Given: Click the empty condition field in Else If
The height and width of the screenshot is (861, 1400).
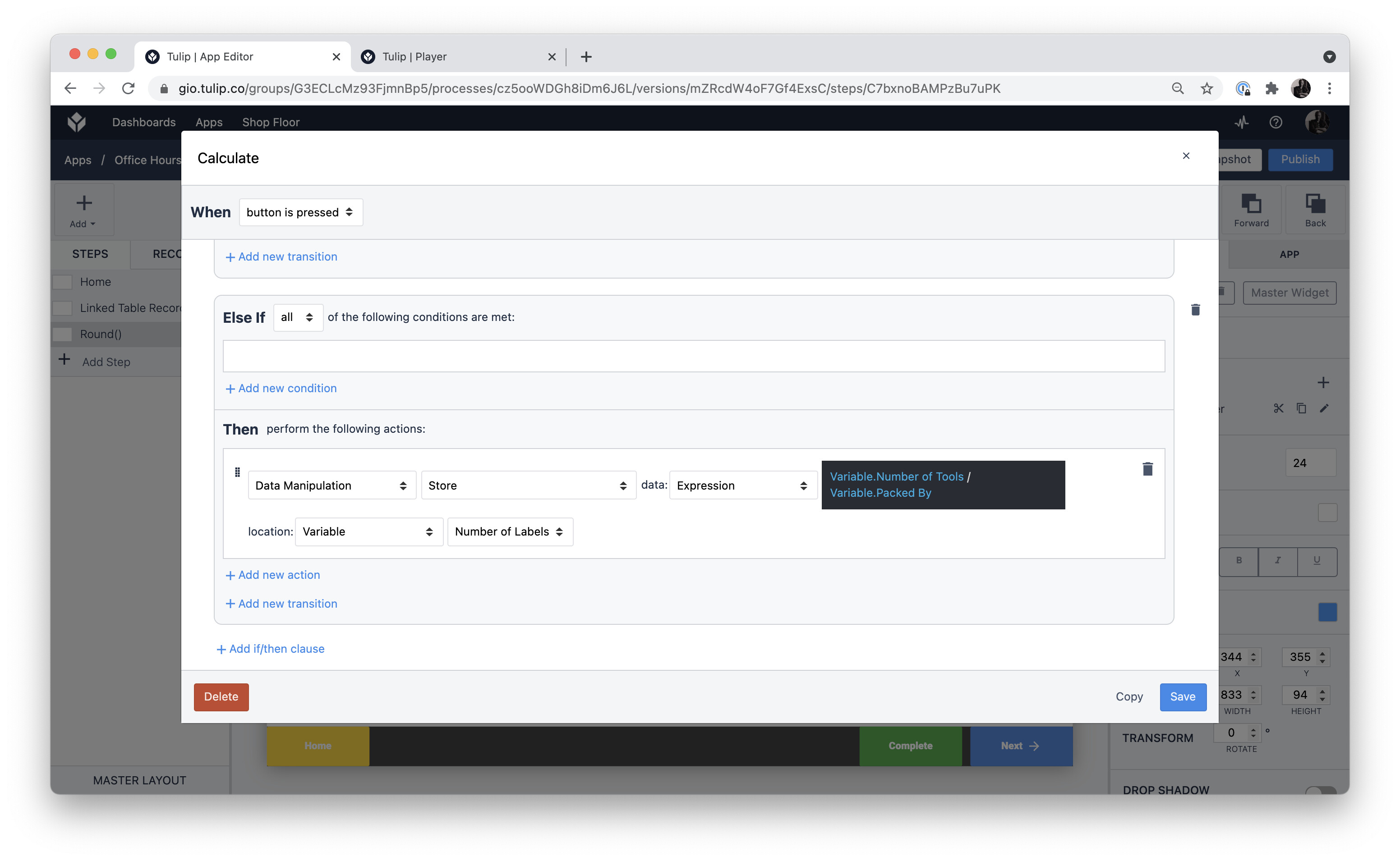Looking at the screenshot, I should (x=693, y=356).
